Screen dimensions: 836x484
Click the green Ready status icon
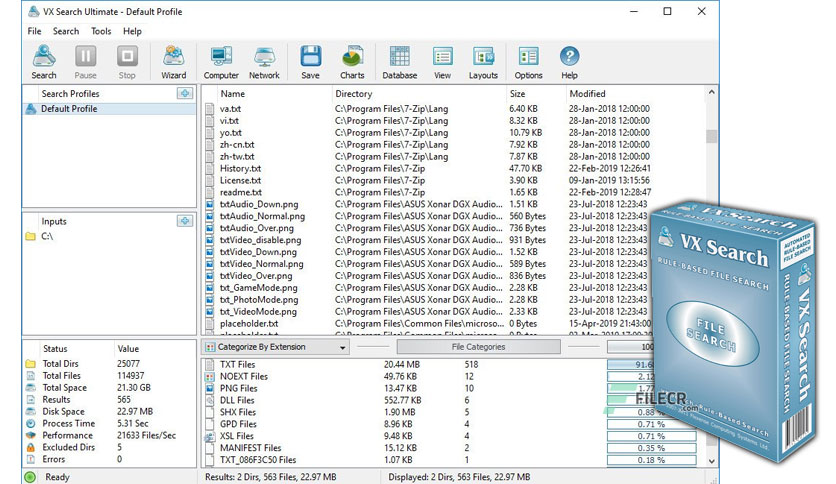30,477
